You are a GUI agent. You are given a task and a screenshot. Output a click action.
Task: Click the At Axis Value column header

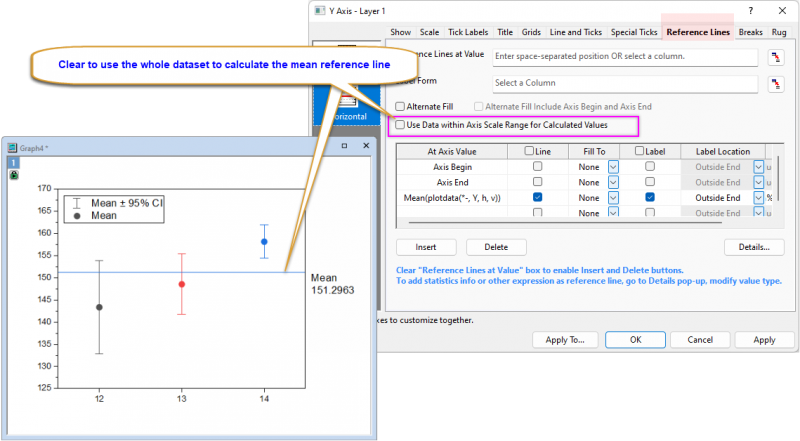(452, 152)
